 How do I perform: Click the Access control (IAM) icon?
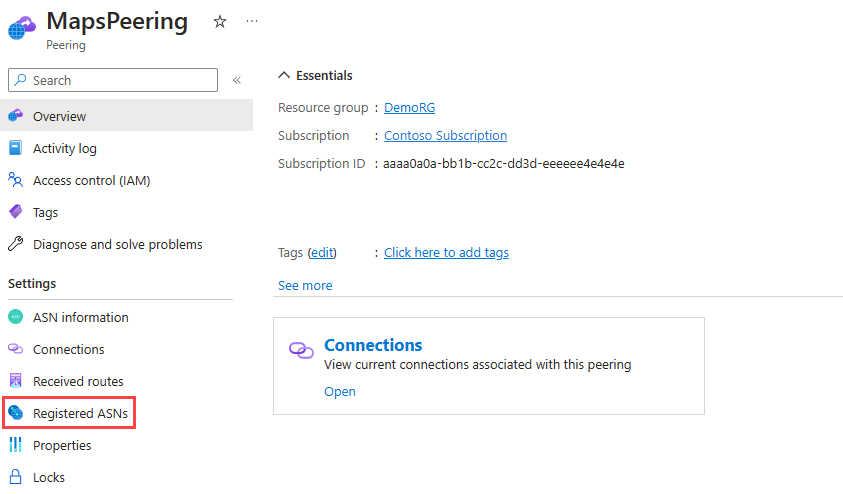16,180
